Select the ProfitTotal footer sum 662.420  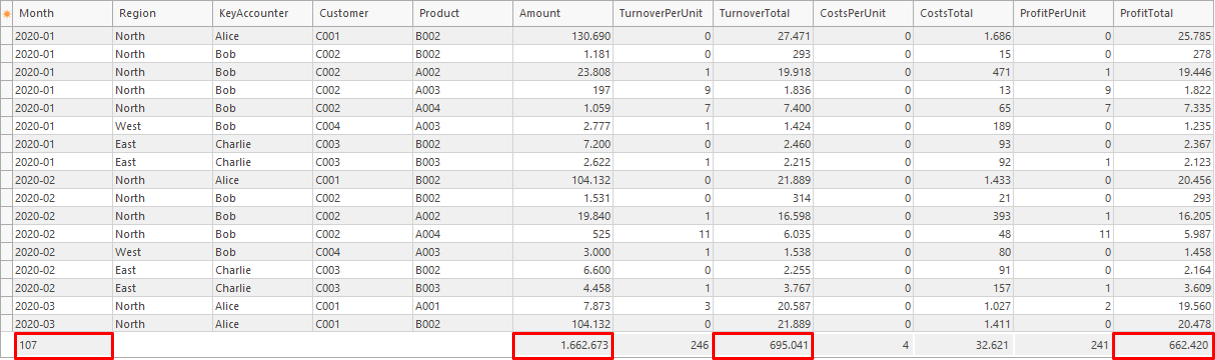tap(1163, 345)
